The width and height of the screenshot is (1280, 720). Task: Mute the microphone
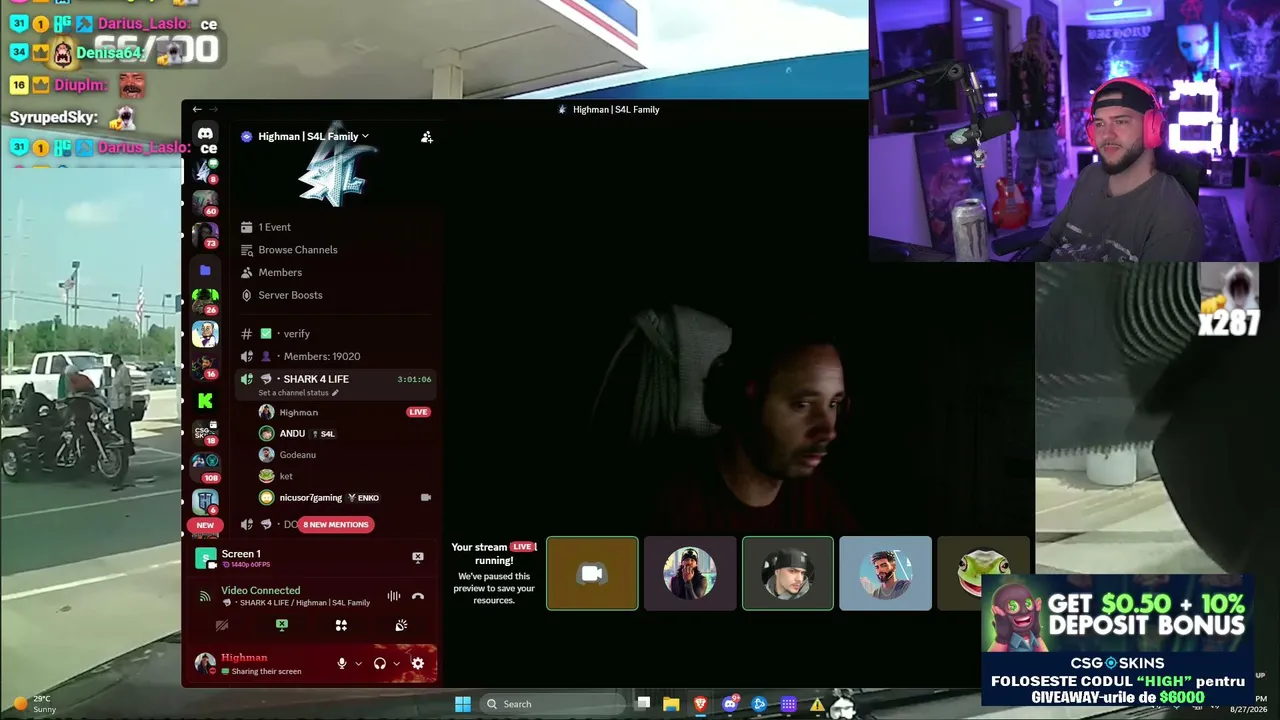click(342, 663)
